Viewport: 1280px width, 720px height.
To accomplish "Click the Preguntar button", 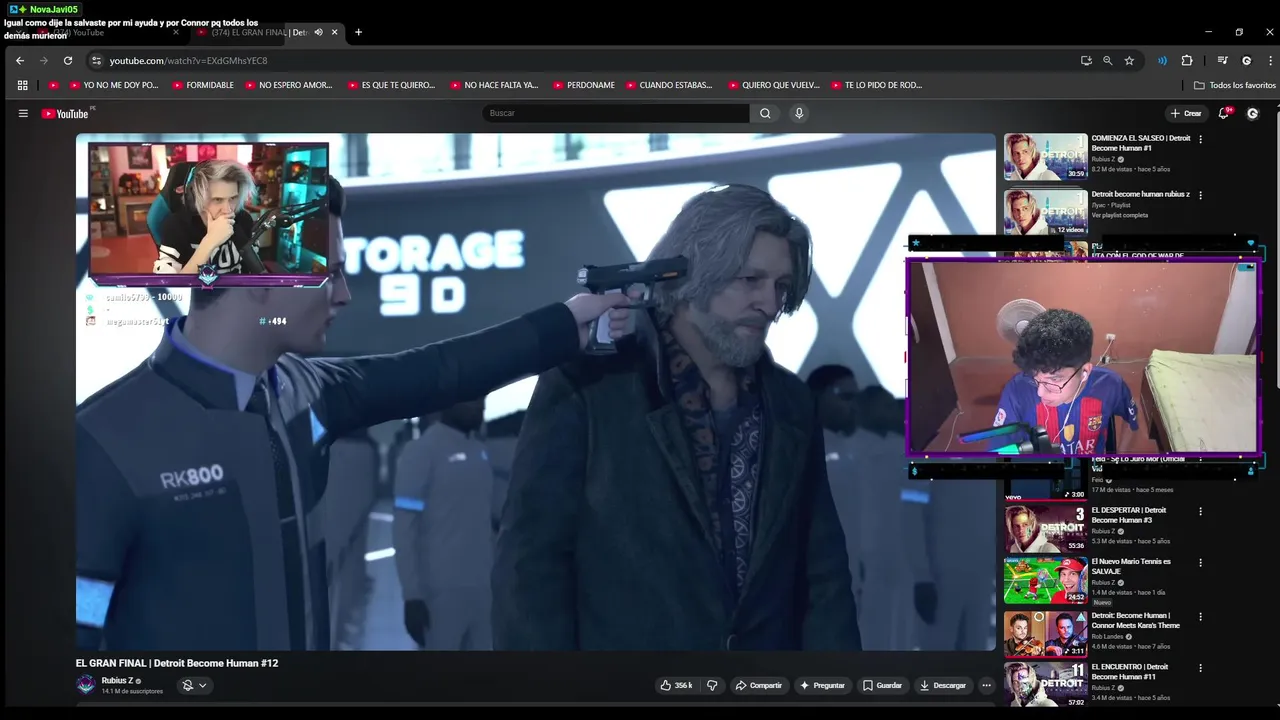I will pyautogui.click(x=823, y=685).
